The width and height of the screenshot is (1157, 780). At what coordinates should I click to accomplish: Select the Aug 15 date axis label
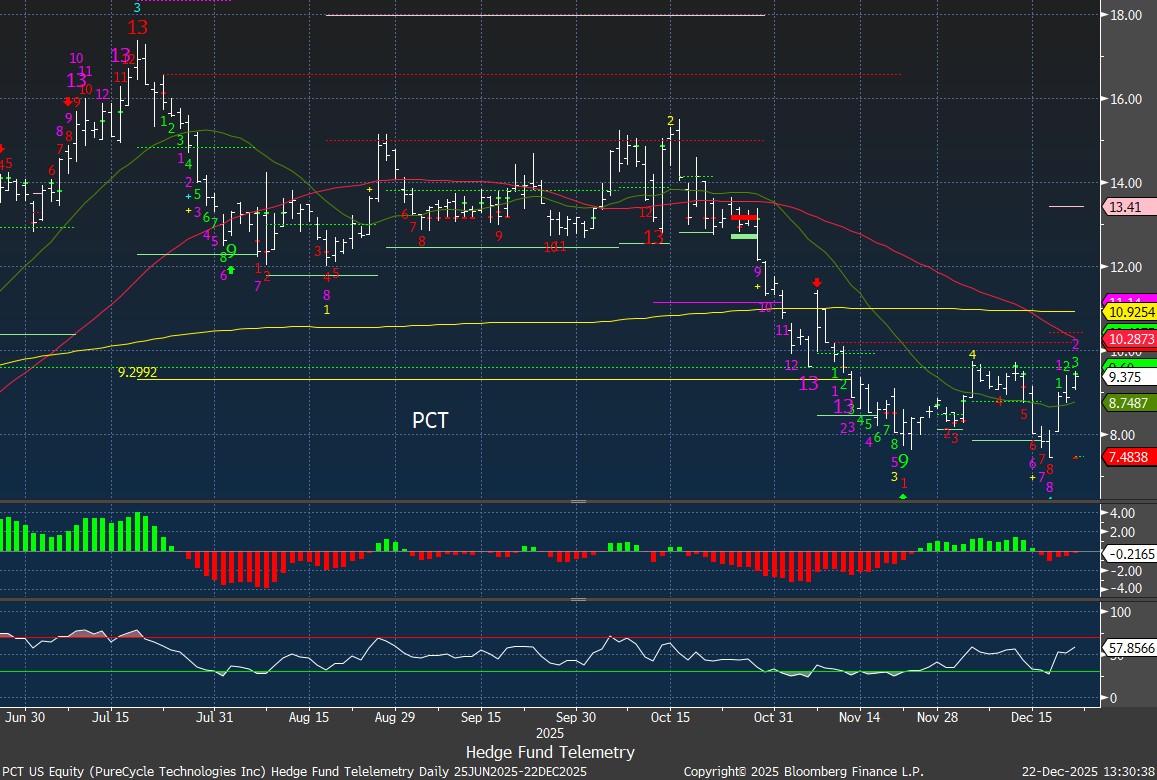tap(308, 717)
